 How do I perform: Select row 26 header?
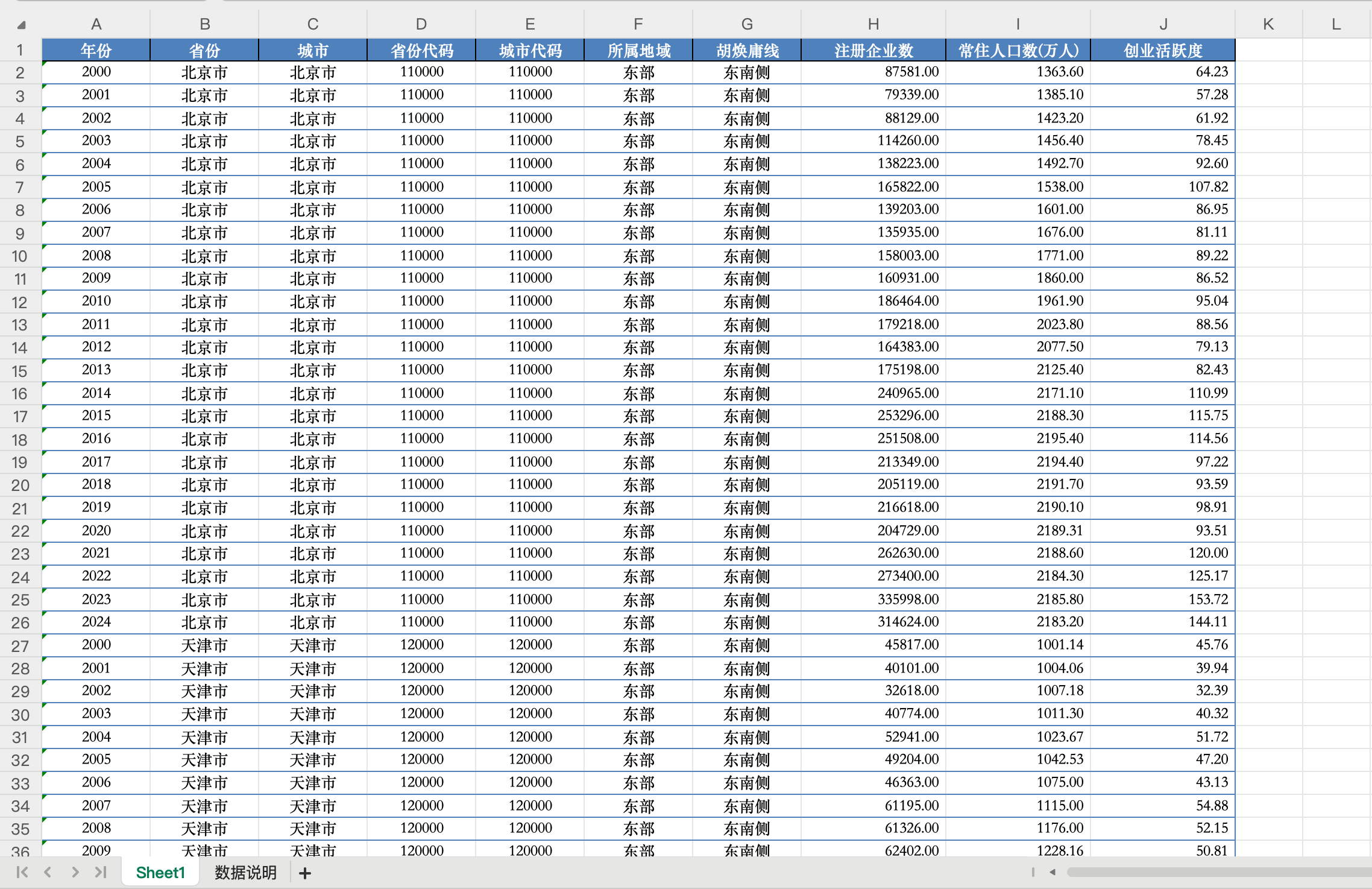[20, 622]
